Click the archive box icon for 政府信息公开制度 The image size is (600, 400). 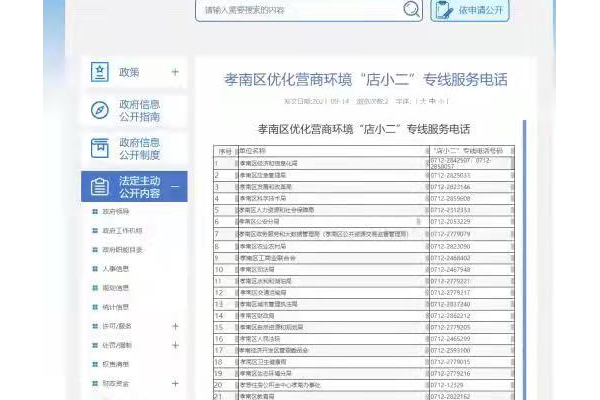(x=100, y=148)
